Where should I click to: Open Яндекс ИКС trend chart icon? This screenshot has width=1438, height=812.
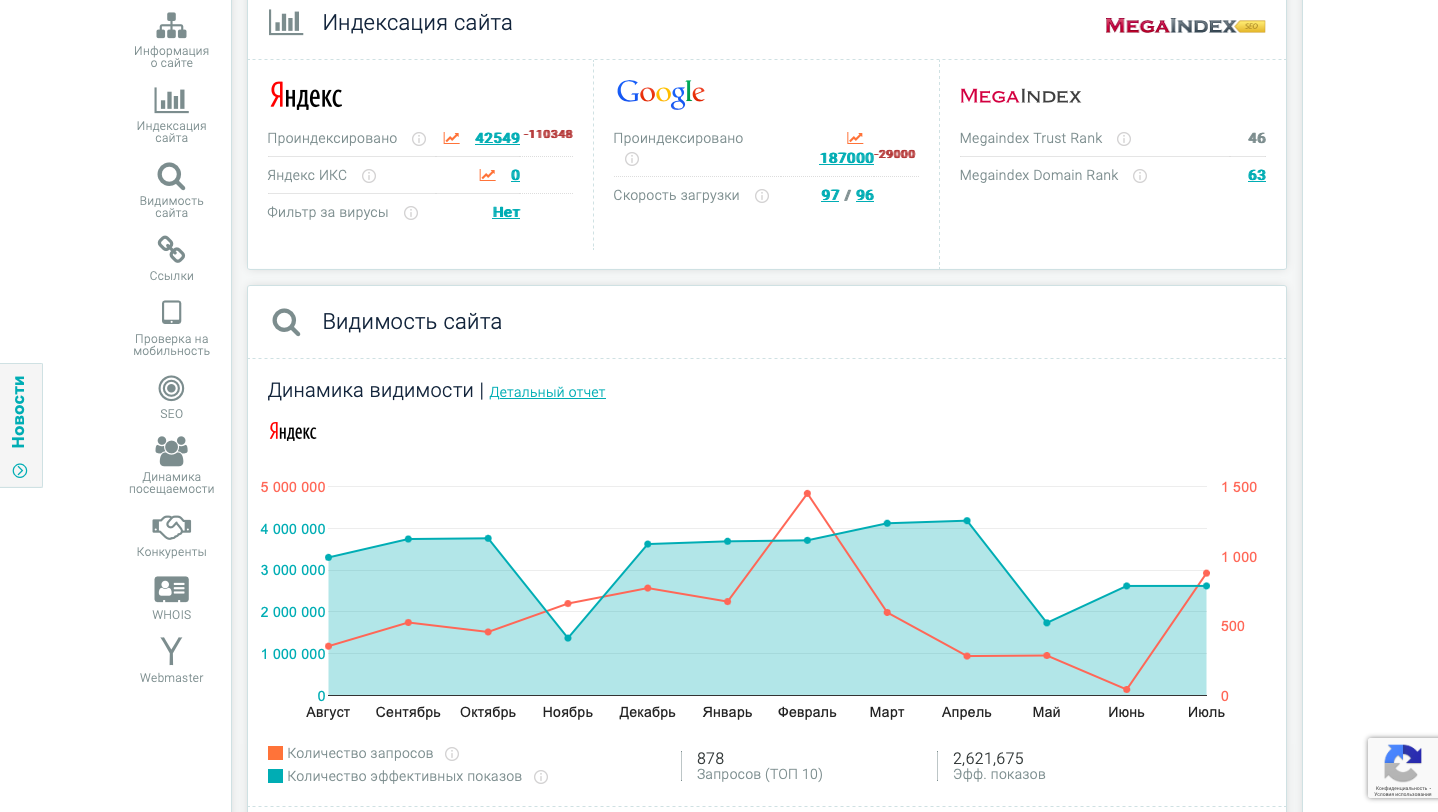pyautogui.click(x=487, y=175)
